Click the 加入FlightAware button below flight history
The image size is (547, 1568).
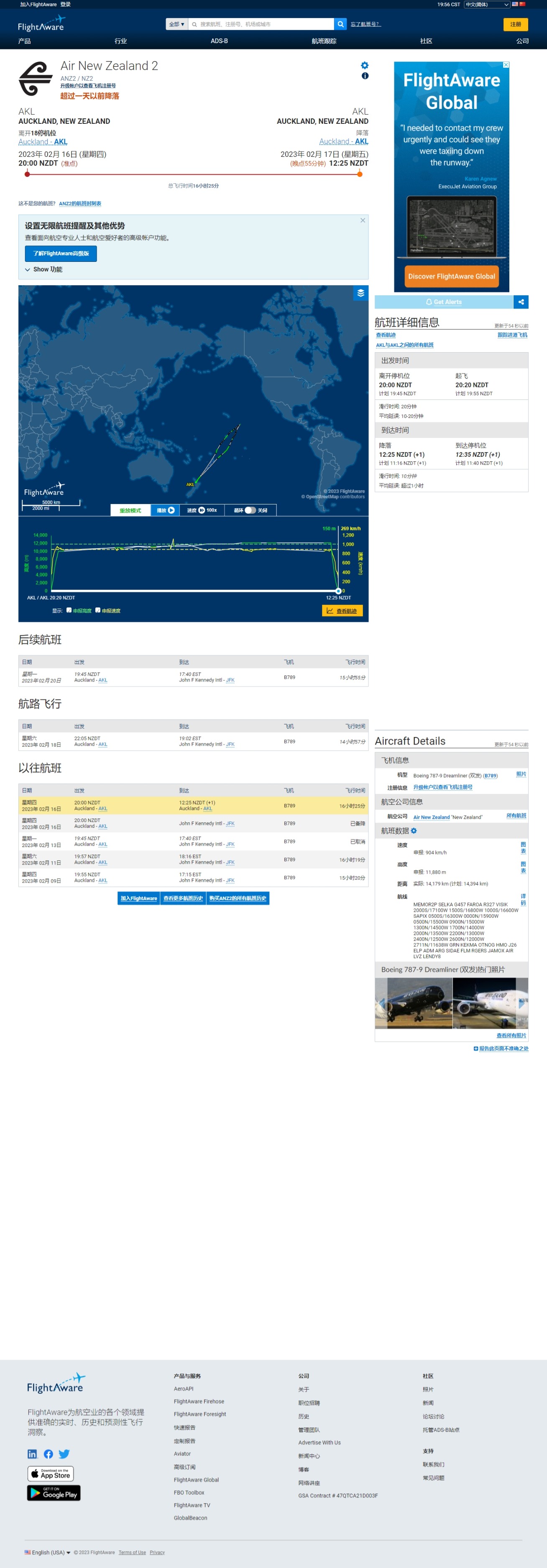[x=139, y=898]
